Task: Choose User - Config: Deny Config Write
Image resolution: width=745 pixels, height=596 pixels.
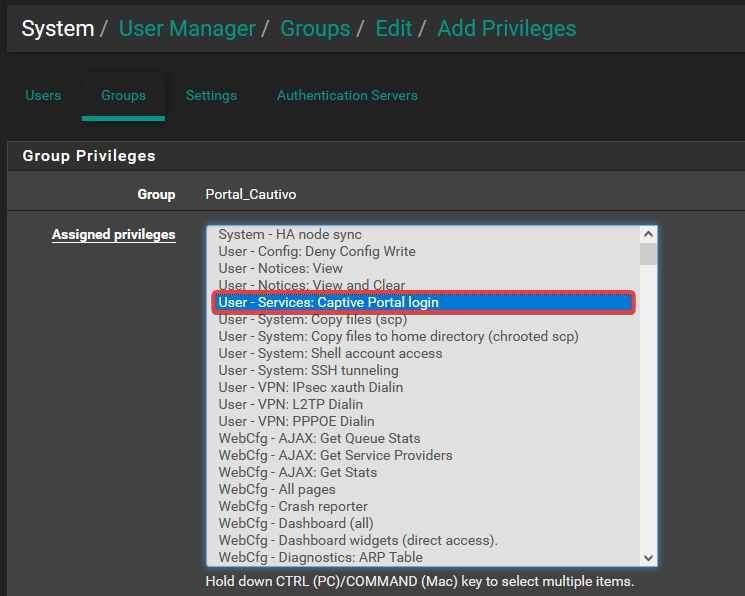Action: (x=317, y=251)
